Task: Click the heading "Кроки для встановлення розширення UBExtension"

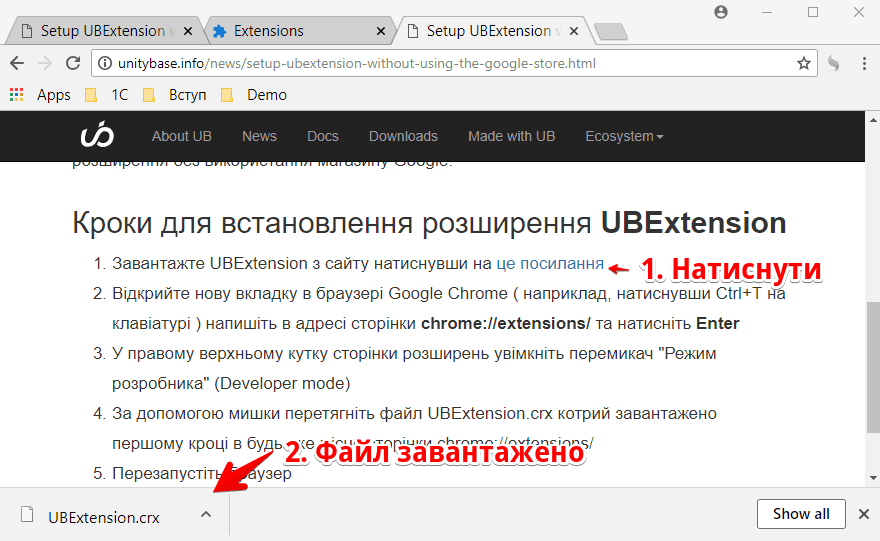Action: pos(429,223)
